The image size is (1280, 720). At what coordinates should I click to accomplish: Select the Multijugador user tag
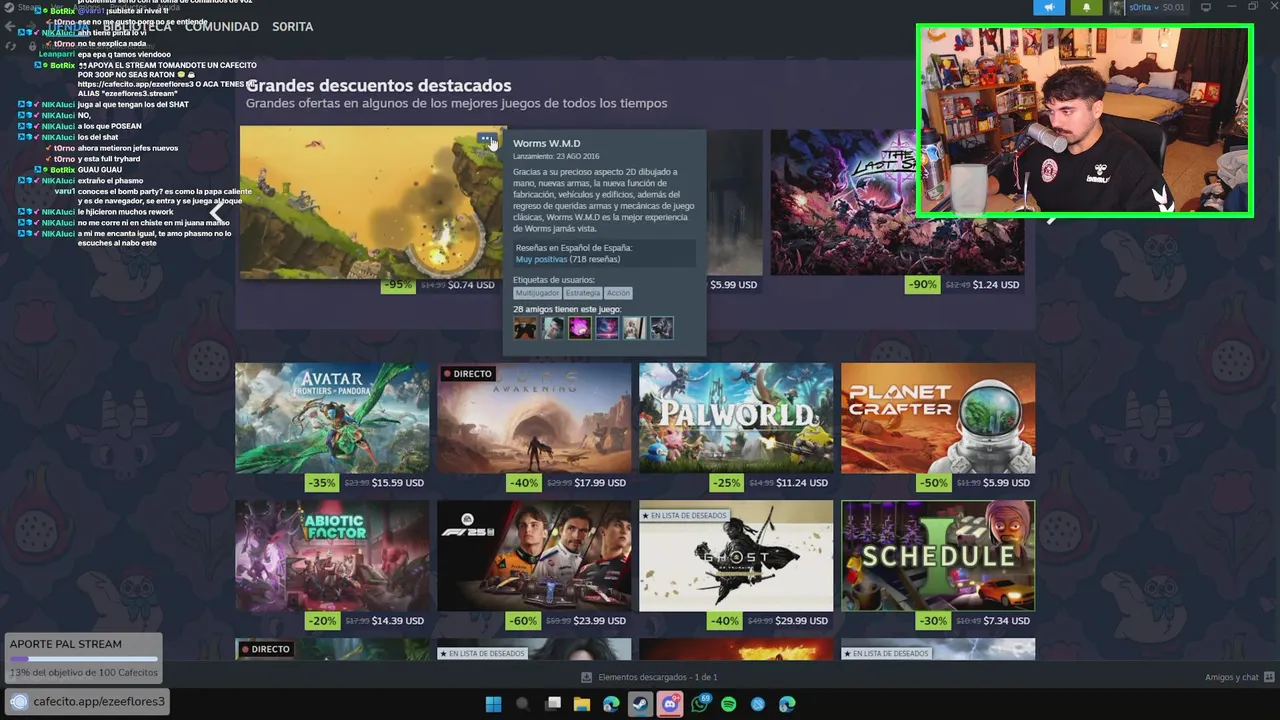click(537, 293)
